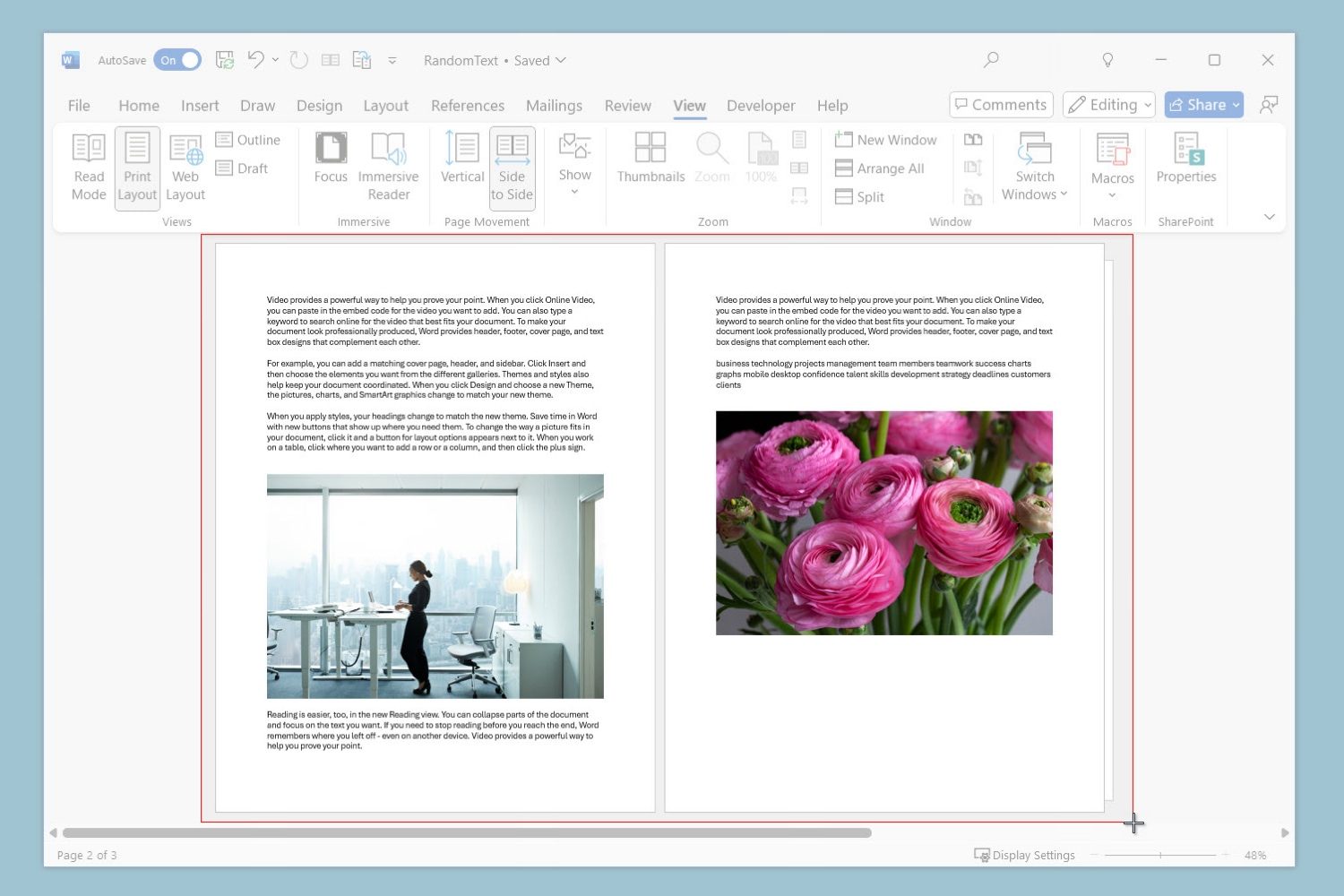Select the Read Mode view
1344x896 pixels.
click(x=88, y=167)
